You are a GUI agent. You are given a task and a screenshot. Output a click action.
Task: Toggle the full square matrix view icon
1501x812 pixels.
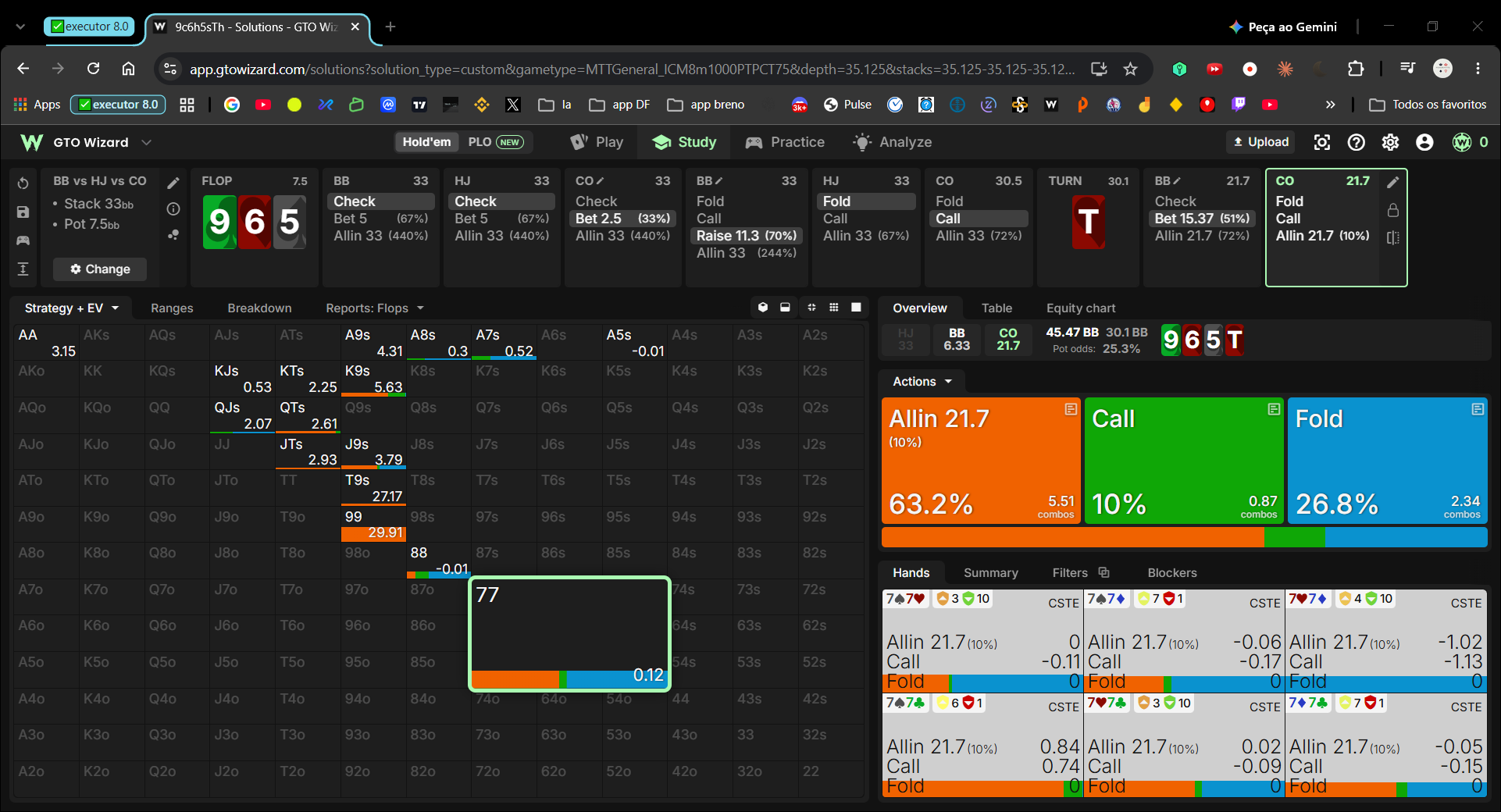tap(856, 308)
